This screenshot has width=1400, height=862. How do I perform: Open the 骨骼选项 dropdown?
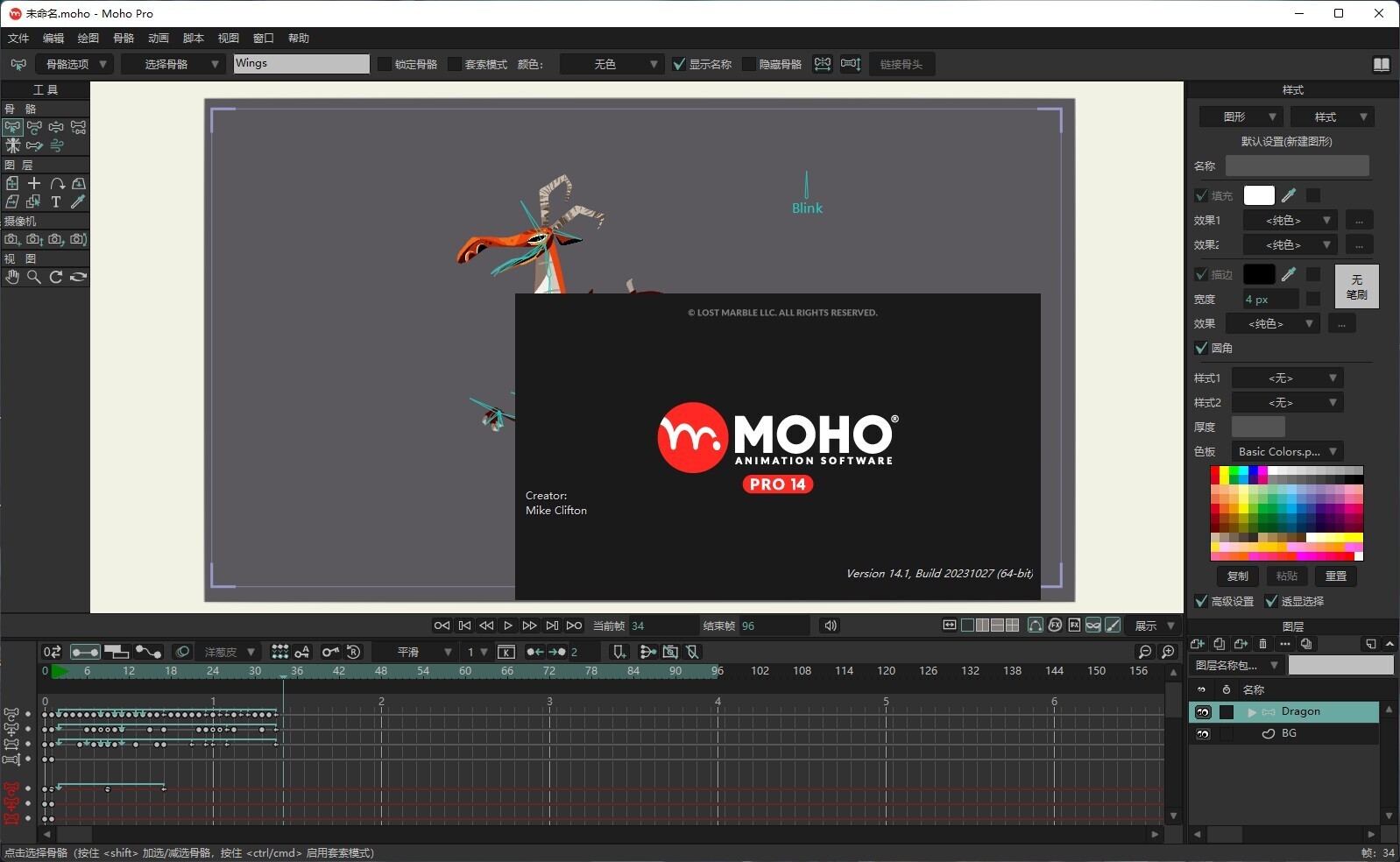[74, 64]
